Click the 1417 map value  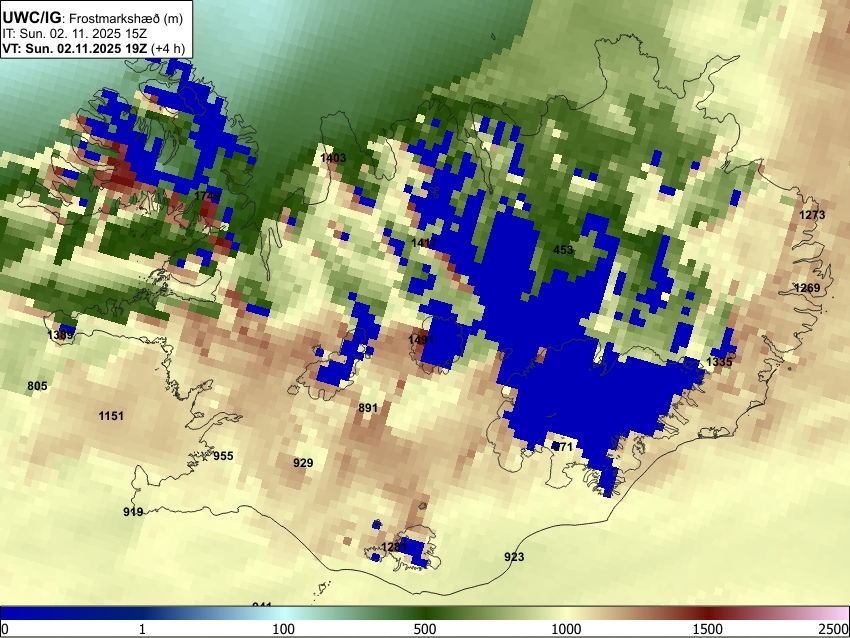point(424,242)
